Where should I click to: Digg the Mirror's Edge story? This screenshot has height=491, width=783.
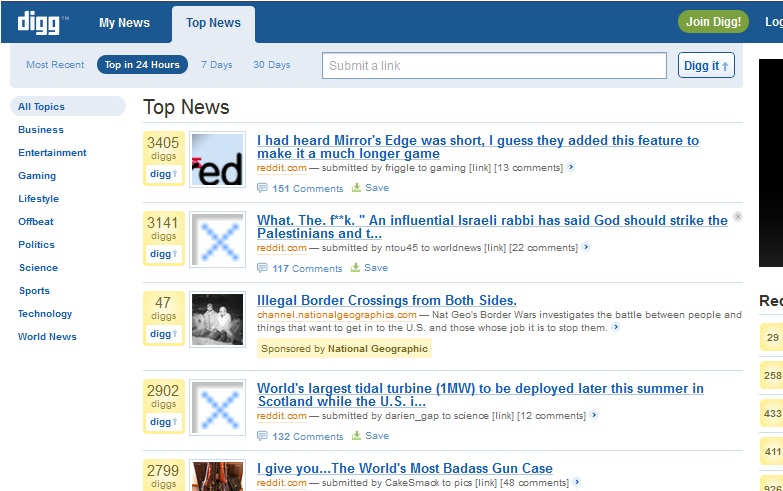click(164, 174)
